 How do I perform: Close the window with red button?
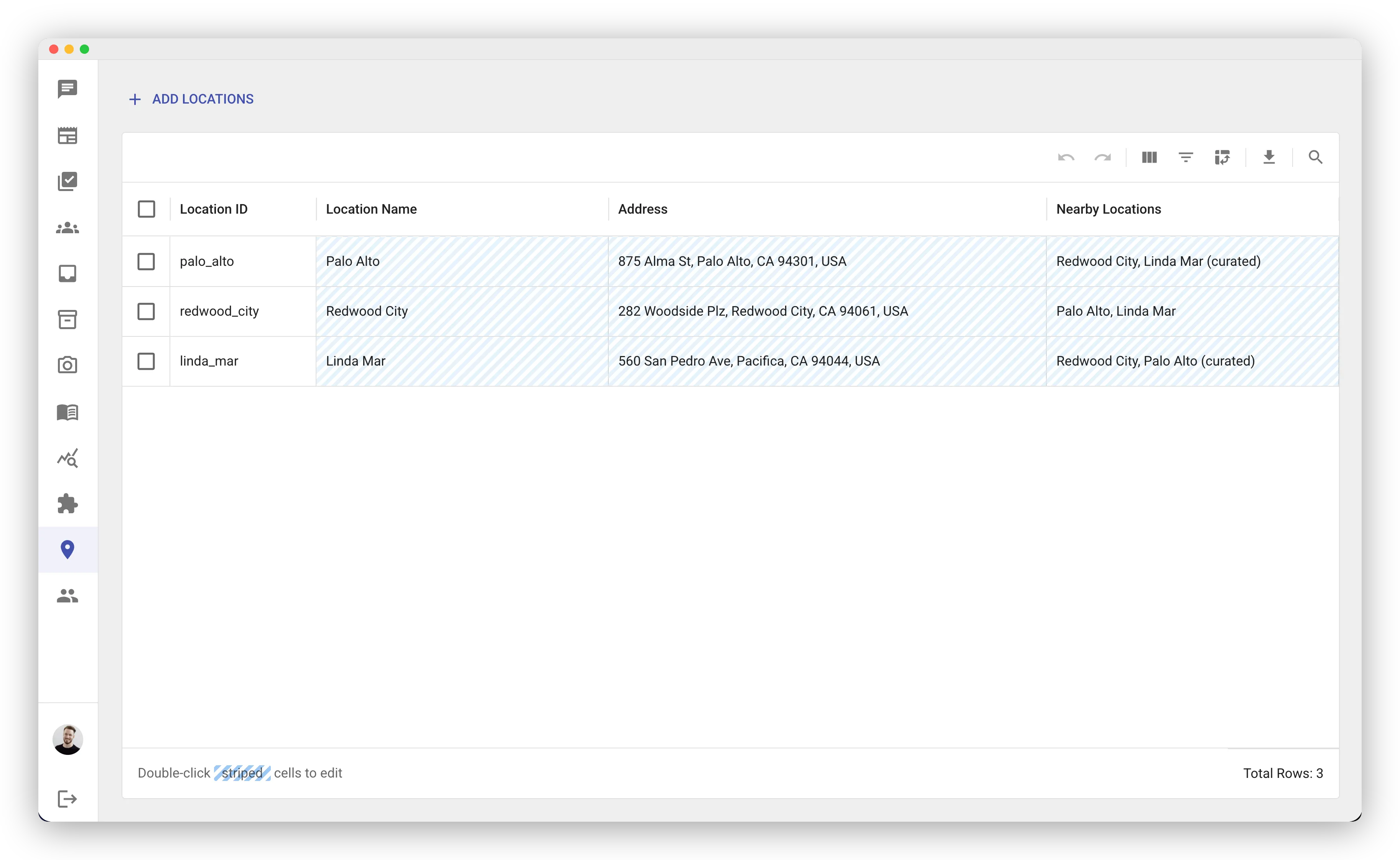(54, 49)
